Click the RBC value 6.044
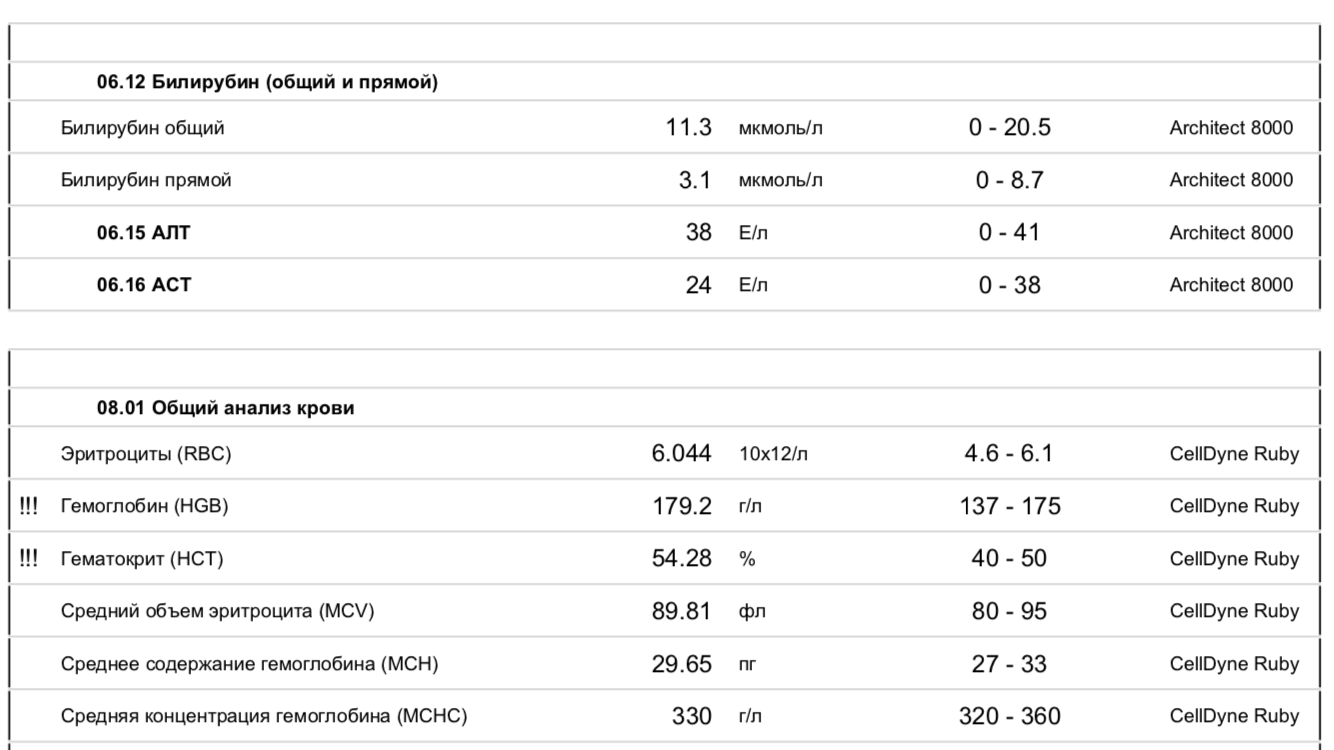The image size is (1334, 750). click(681, 454)
